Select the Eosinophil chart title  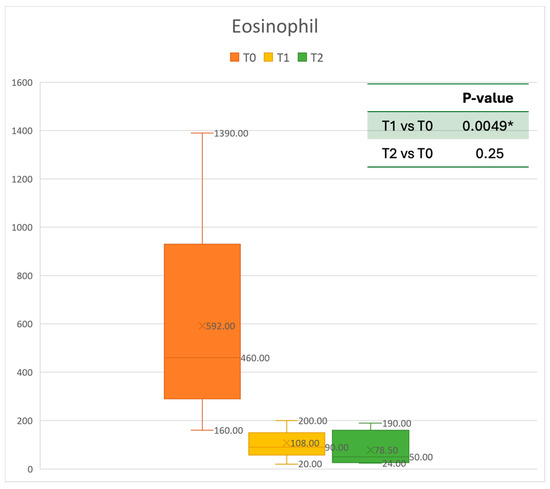click(275, 27)
